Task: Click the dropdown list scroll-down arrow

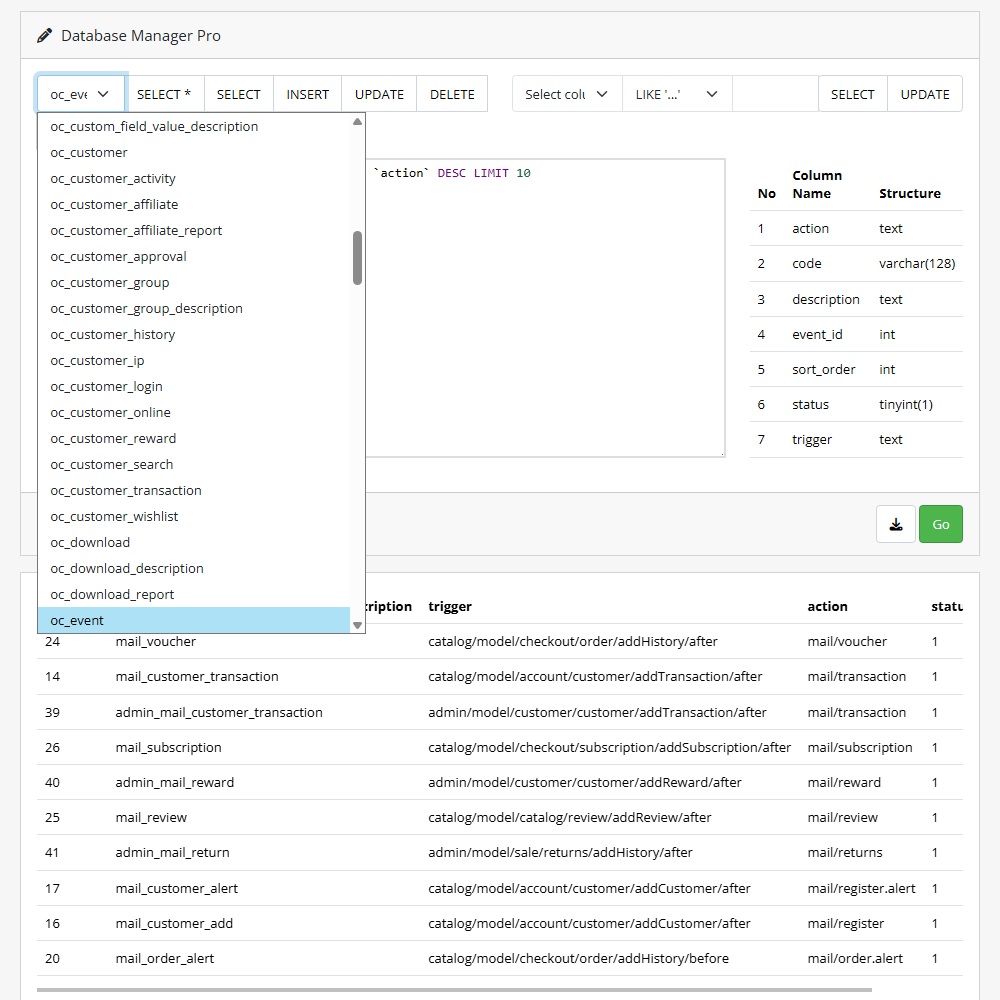Action: pos(357,625)
